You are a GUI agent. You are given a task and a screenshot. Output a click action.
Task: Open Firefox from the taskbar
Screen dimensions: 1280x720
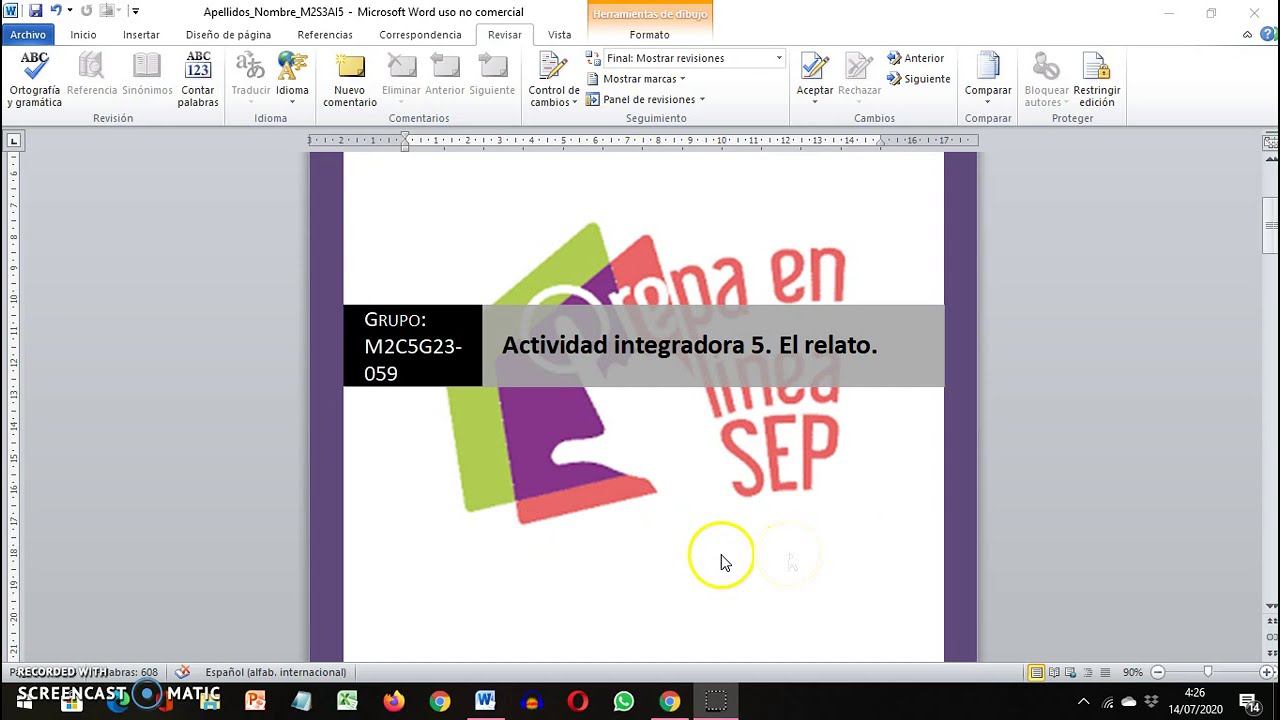coord(393,701)
